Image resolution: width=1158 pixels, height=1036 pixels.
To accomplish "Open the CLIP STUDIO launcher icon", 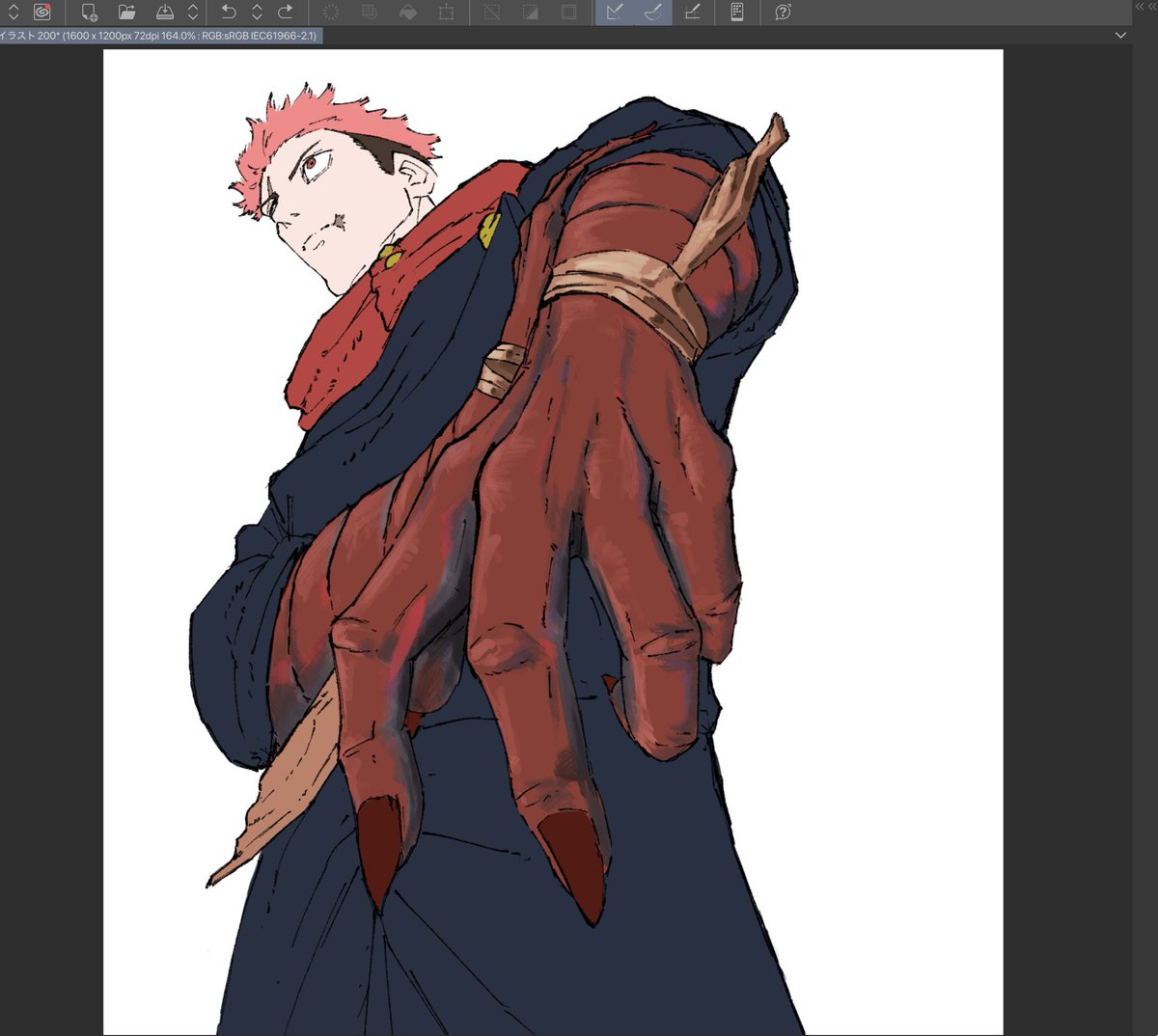I will (41, 13).
